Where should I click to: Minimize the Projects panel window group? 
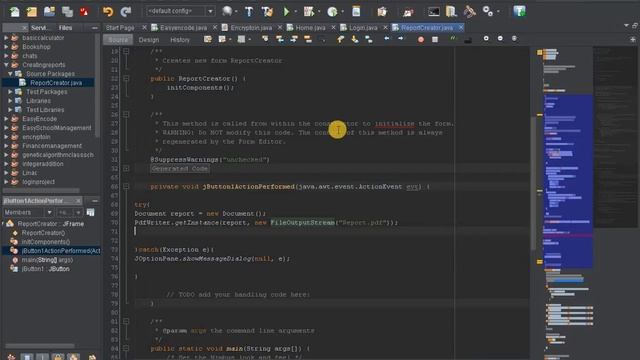click(95, 28)
